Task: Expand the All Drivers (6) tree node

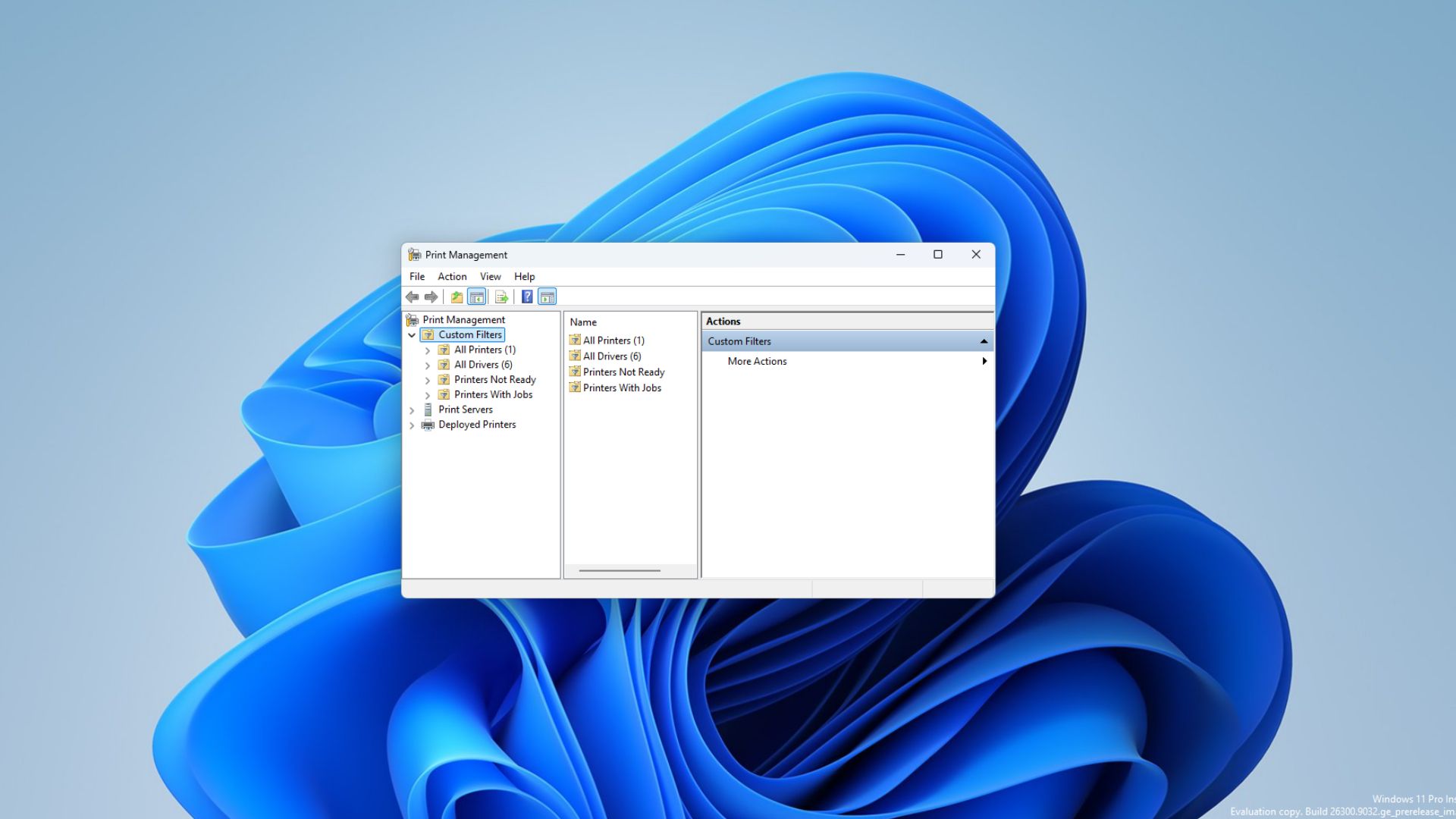Action: click(428, 366)
